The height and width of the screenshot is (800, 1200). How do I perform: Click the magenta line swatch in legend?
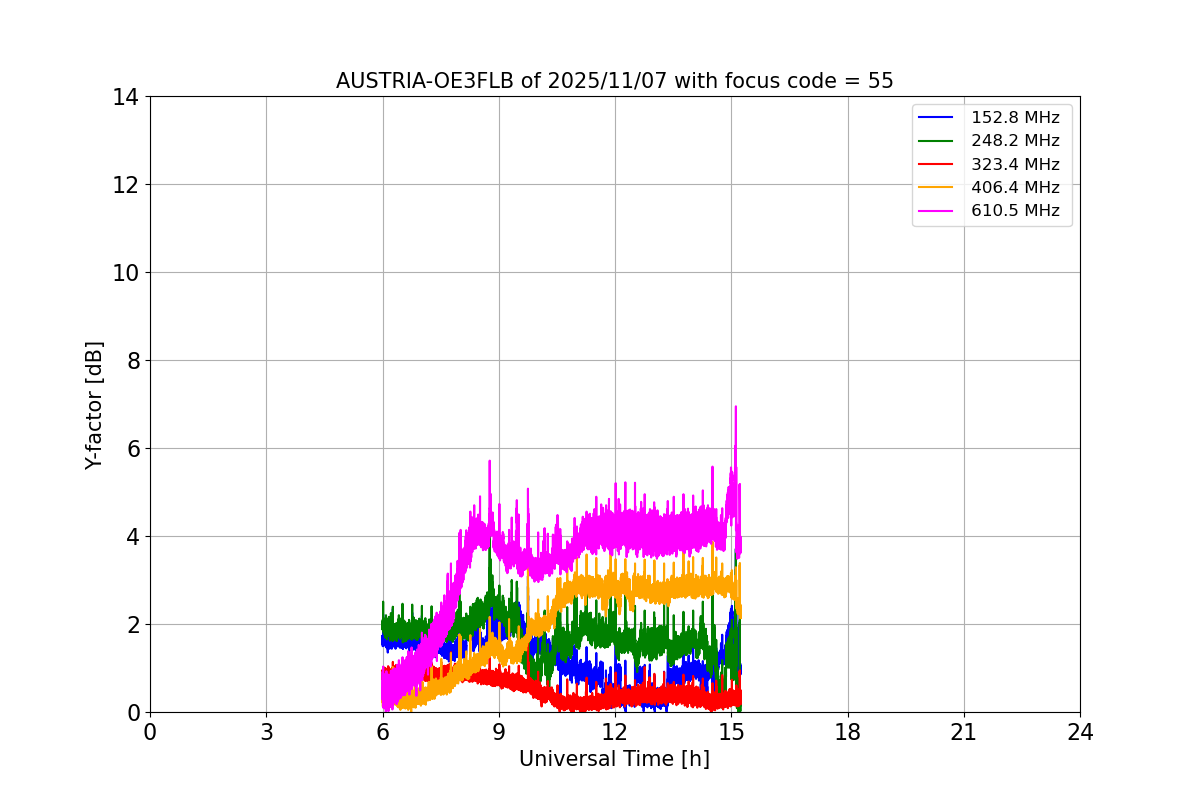click(937, 210)
